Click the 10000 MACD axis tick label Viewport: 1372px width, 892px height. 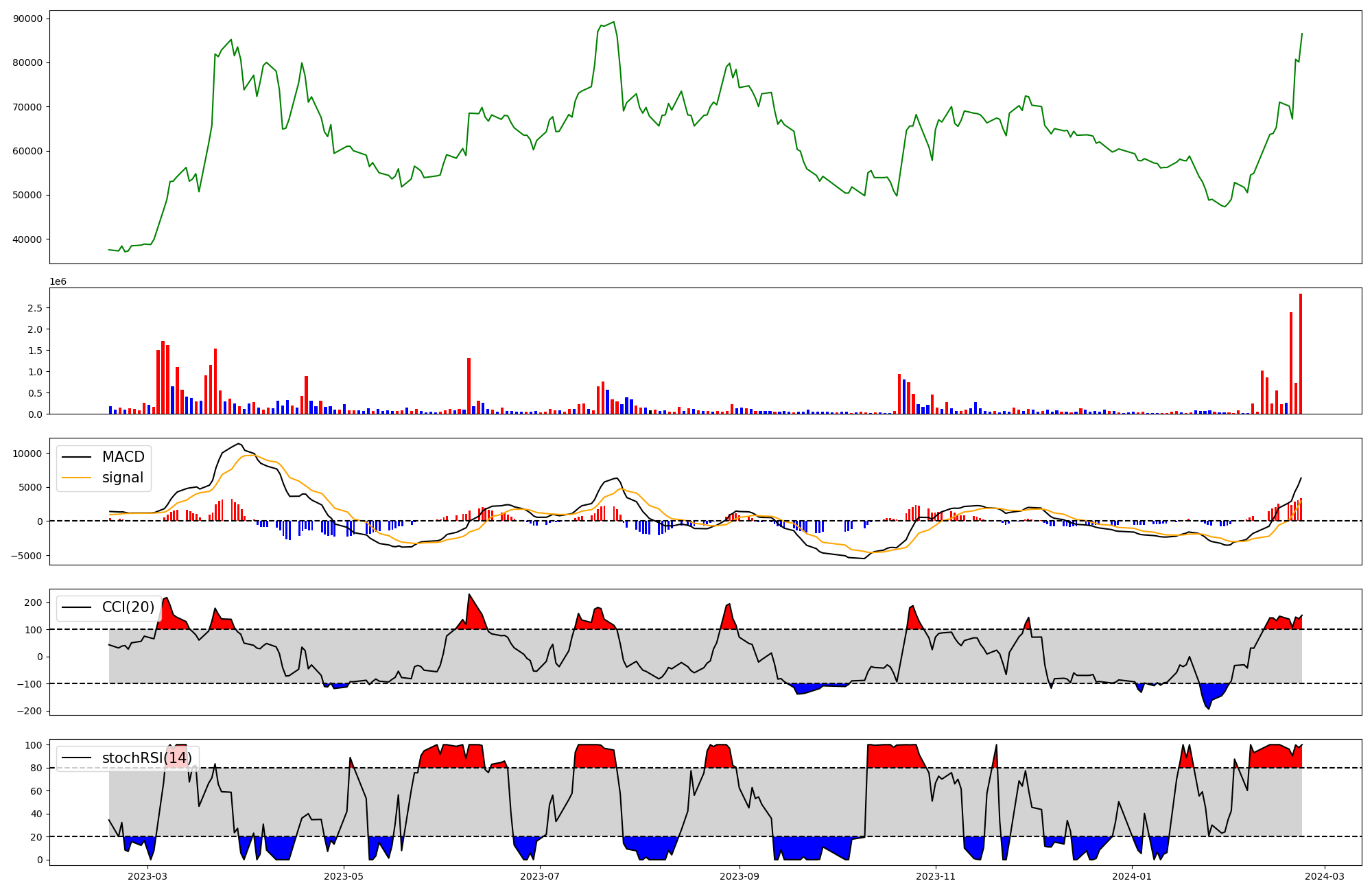pos(27,454)
